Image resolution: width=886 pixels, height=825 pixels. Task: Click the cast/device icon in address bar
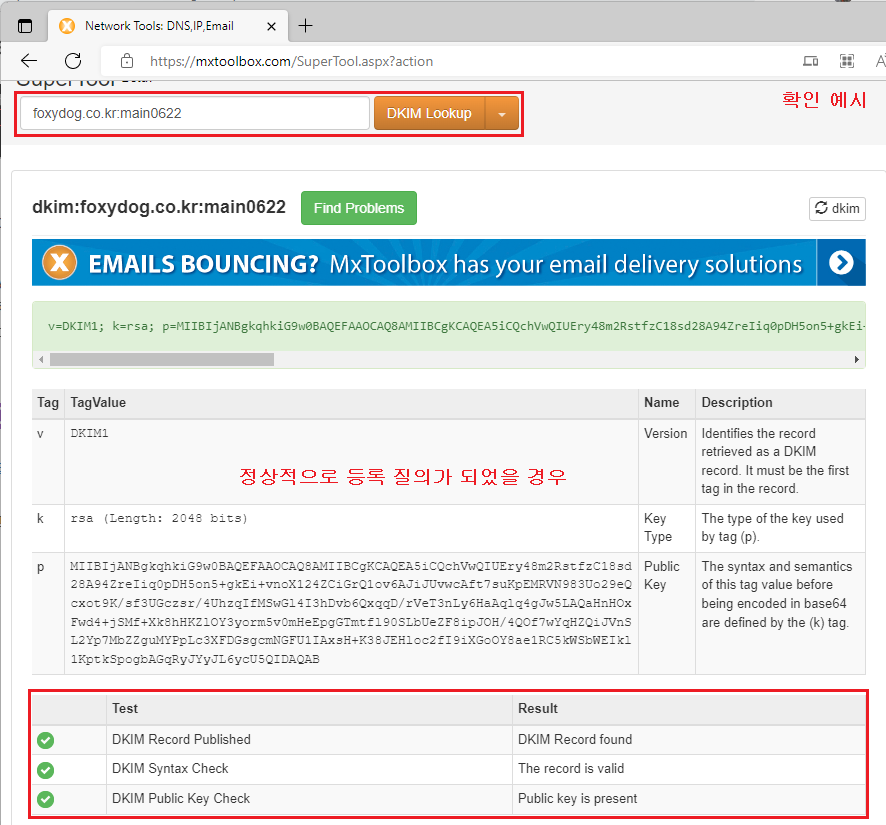811,61
